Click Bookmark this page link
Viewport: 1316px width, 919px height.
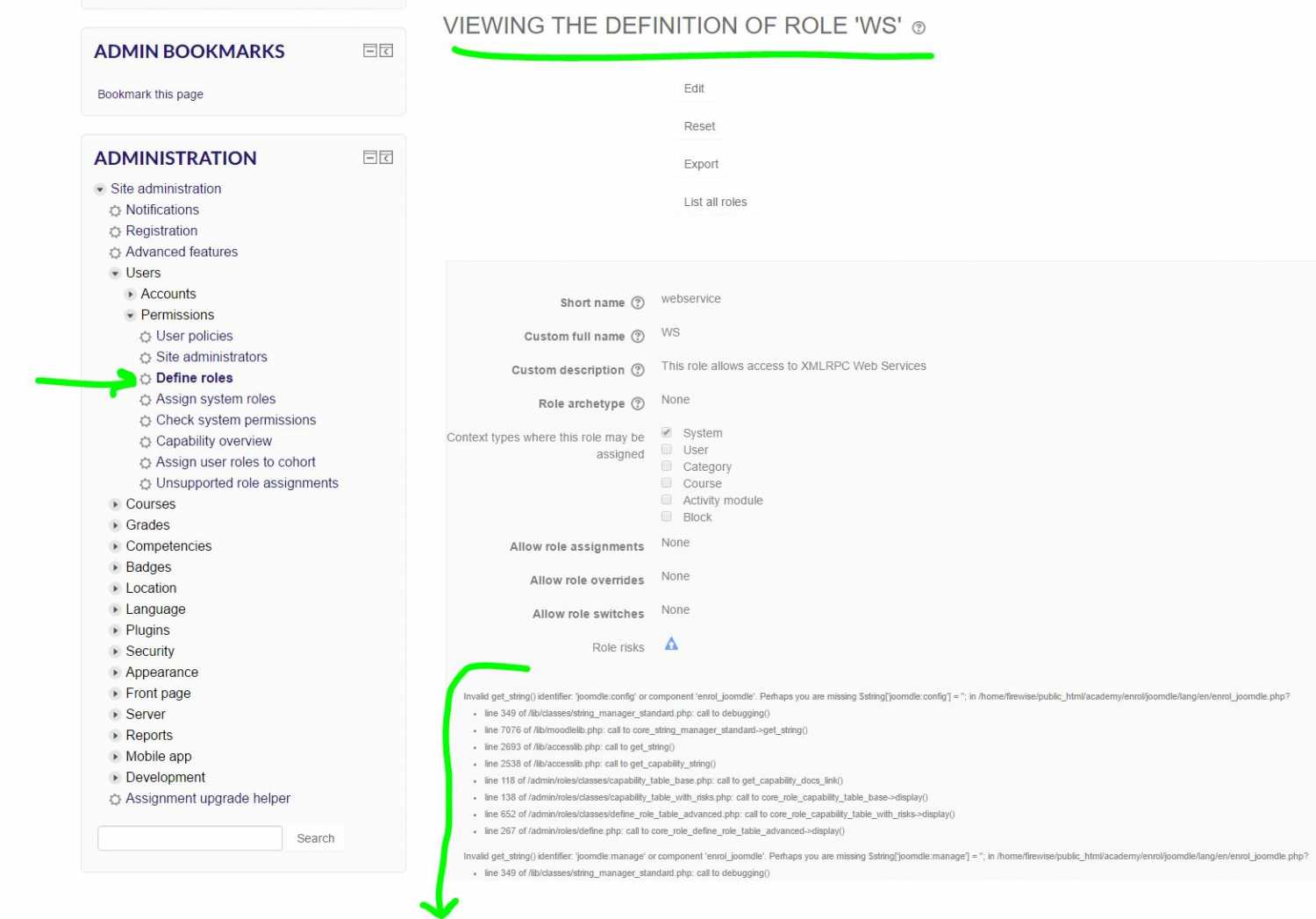point(150,94)
